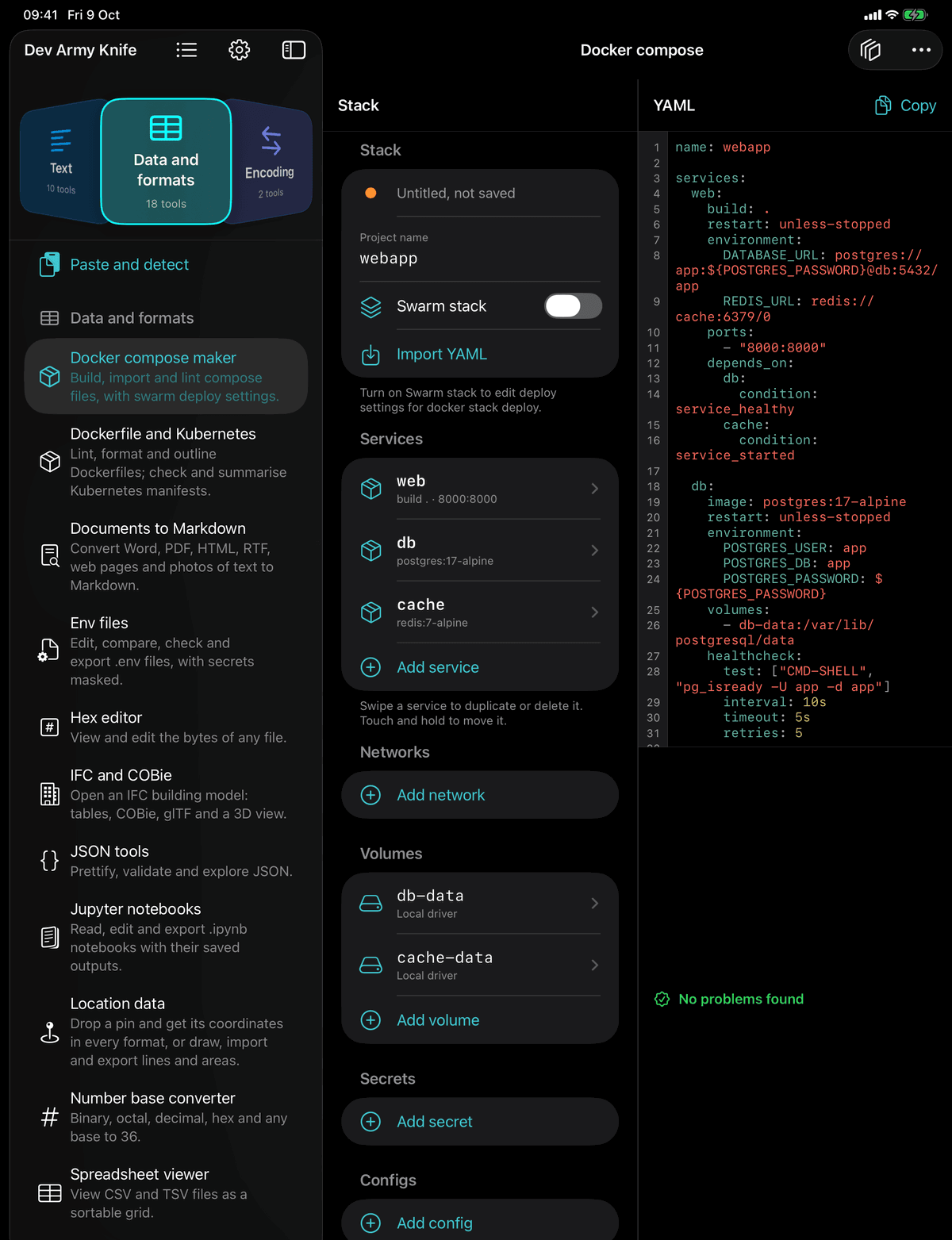Click the Docker compose maker cube icon
952x1240 pixels.
(49, 376)
